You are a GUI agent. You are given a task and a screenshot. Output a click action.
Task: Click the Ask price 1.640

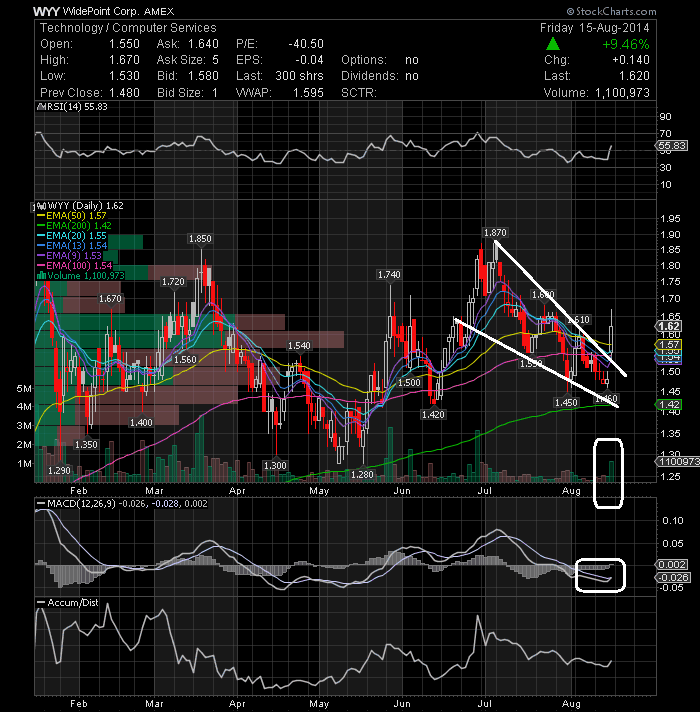pos(203,44)
